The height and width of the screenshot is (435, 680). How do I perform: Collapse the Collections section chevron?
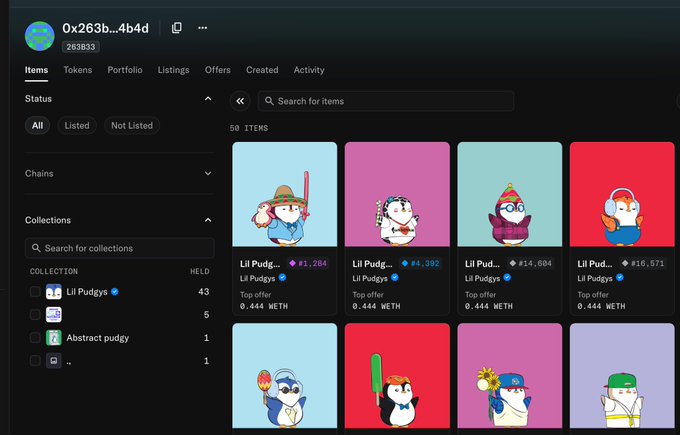point(208,220)
